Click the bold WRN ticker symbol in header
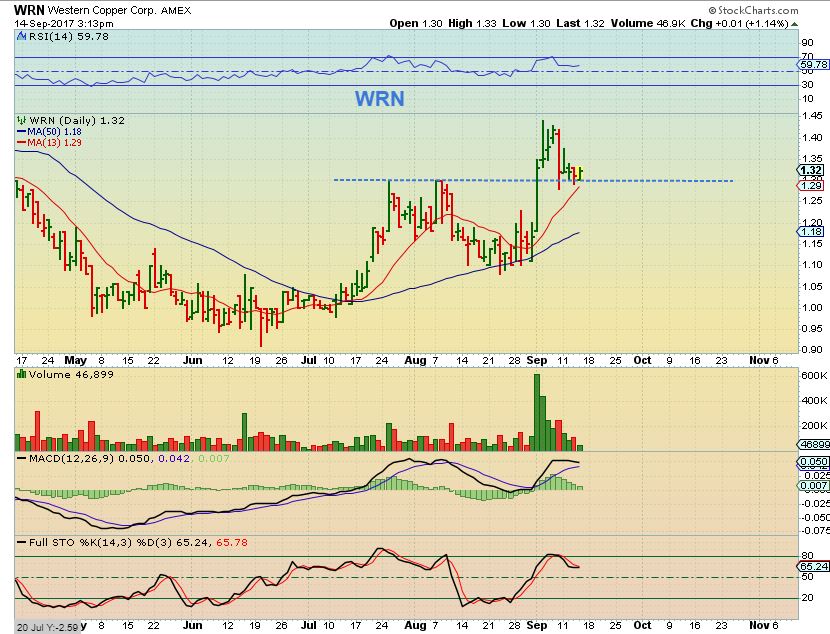The height and width of the screenshot is (634, 830). [x=29, y=10]
